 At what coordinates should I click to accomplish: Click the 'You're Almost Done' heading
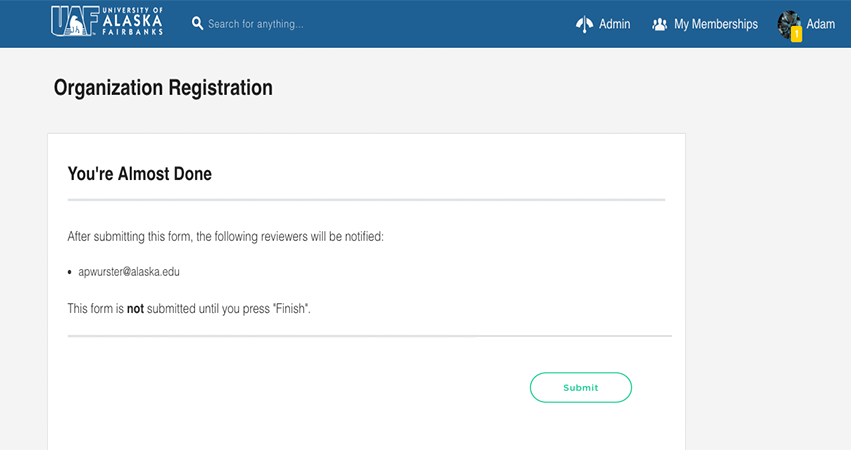[x=139, y=173]
